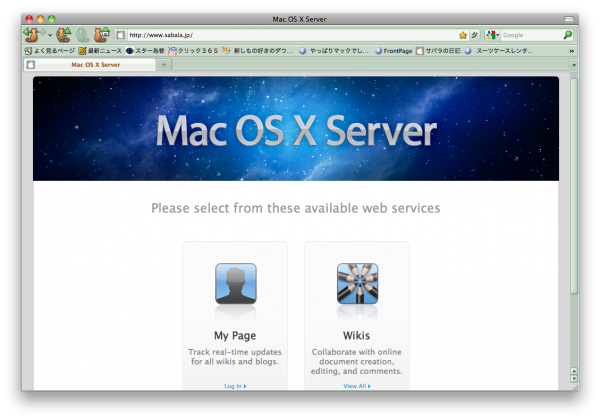Screen dimensions: 600x420
Task: Open the クリック365 bookmark
Action: 193,50
